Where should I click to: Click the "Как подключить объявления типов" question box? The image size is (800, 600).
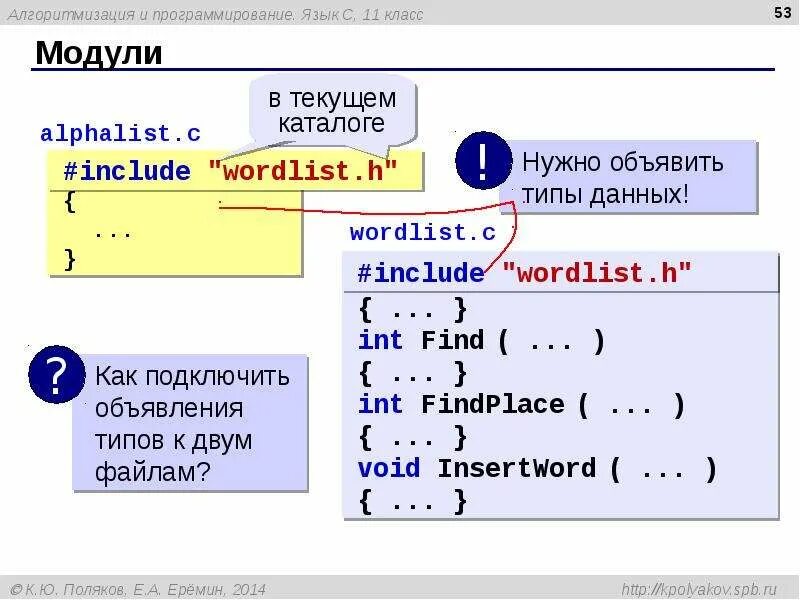tap(191, 423)
